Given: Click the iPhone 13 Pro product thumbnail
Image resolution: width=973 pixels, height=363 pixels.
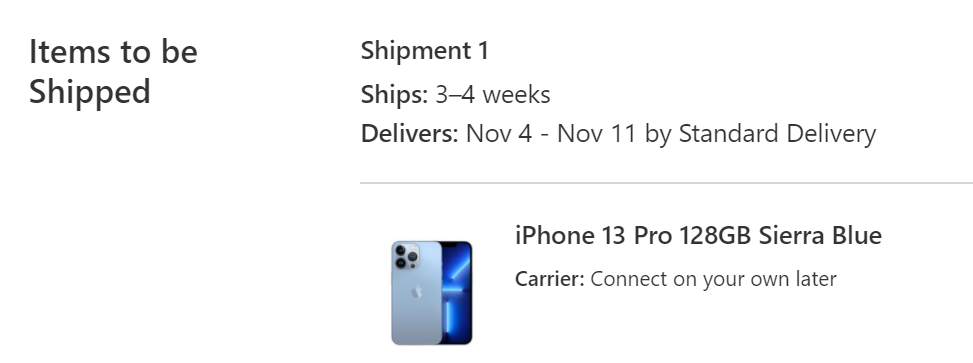Looking at the screenshot, I should pyautogui.click(x=432, y=293).
